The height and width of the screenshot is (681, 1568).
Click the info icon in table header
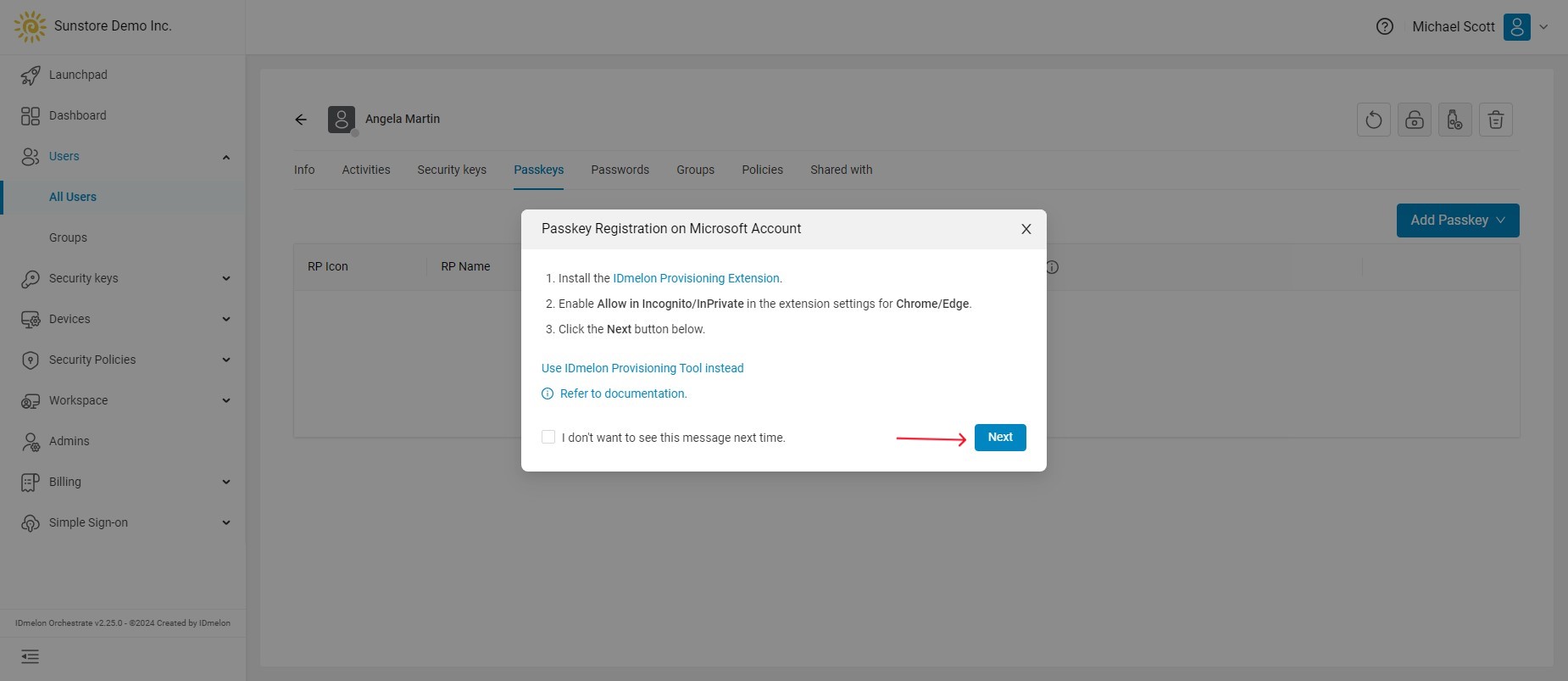1053,267
